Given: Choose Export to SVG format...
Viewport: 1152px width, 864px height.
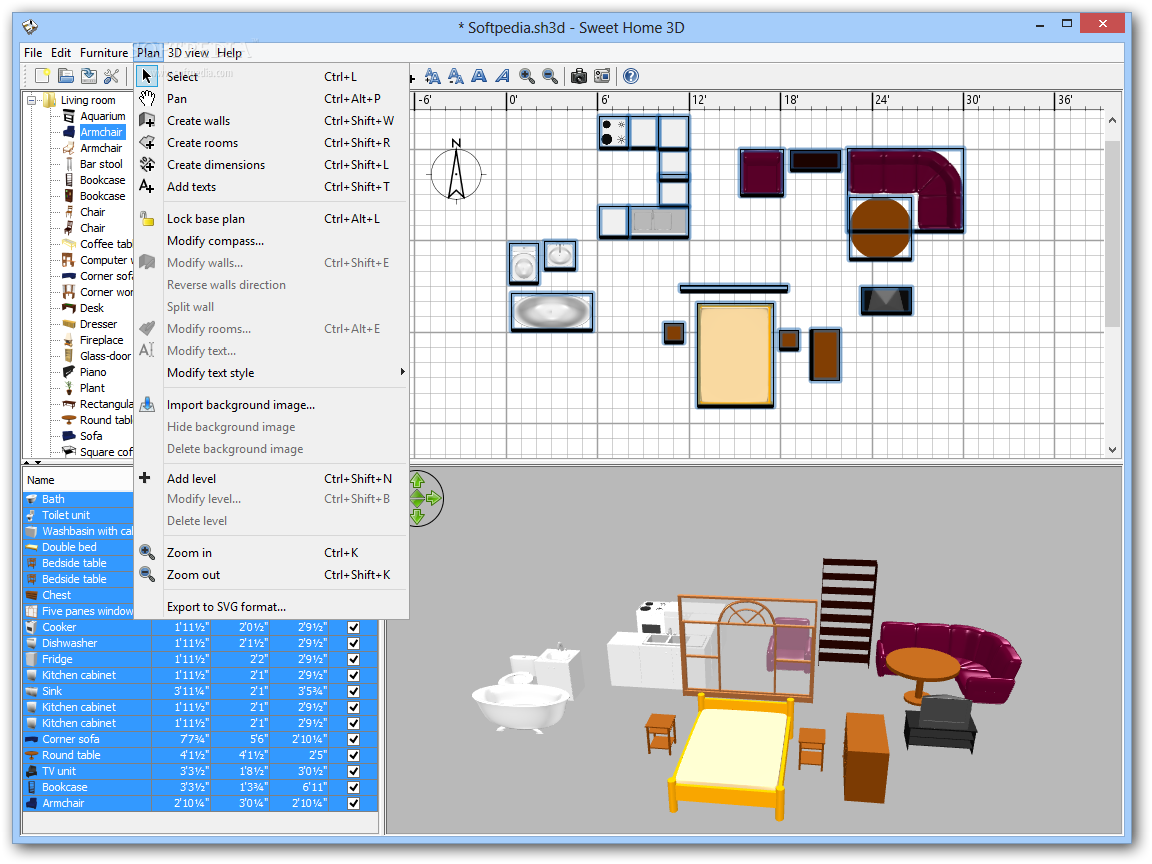Looking at the screenshot, I should [x=271, y=607].
